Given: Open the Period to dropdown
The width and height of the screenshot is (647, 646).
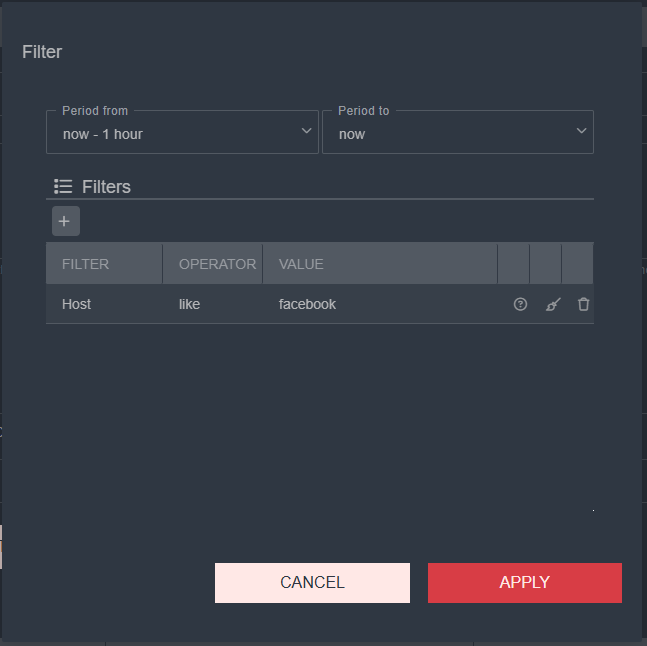Looking at the screenshot, I should [457, 133].
